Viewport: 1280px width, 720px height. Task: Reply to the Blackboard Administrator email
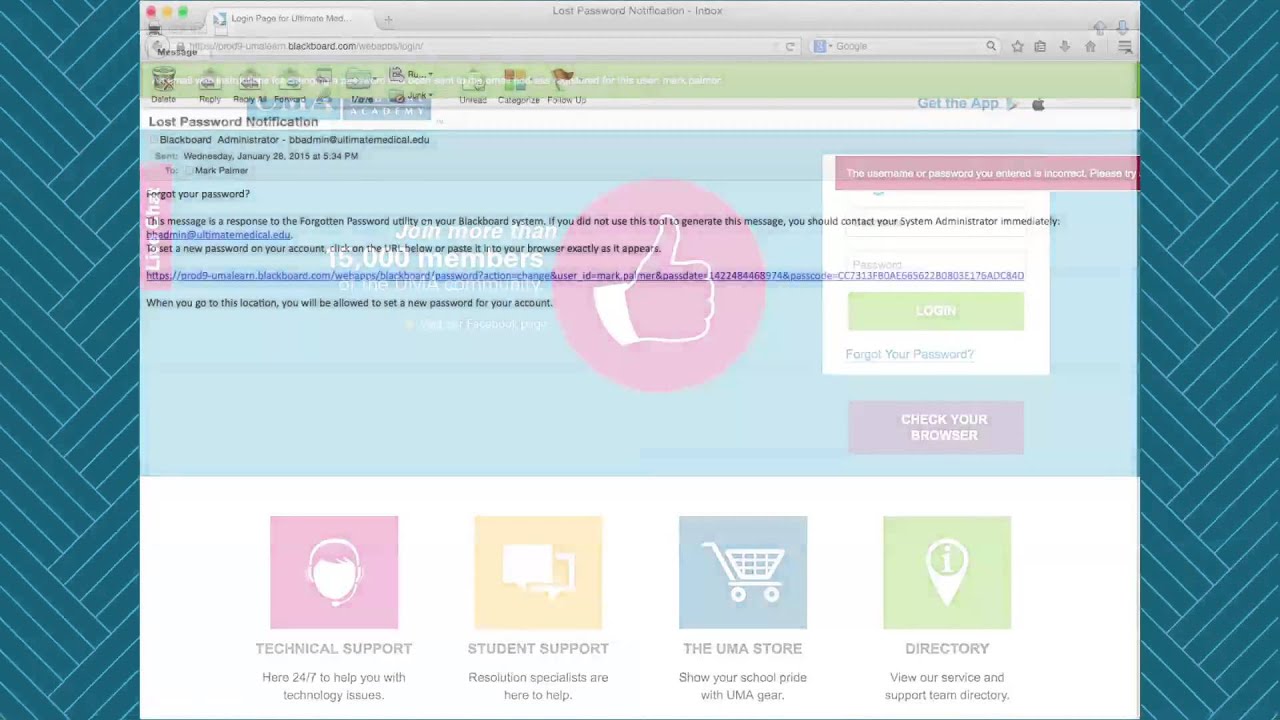point(209,88)
